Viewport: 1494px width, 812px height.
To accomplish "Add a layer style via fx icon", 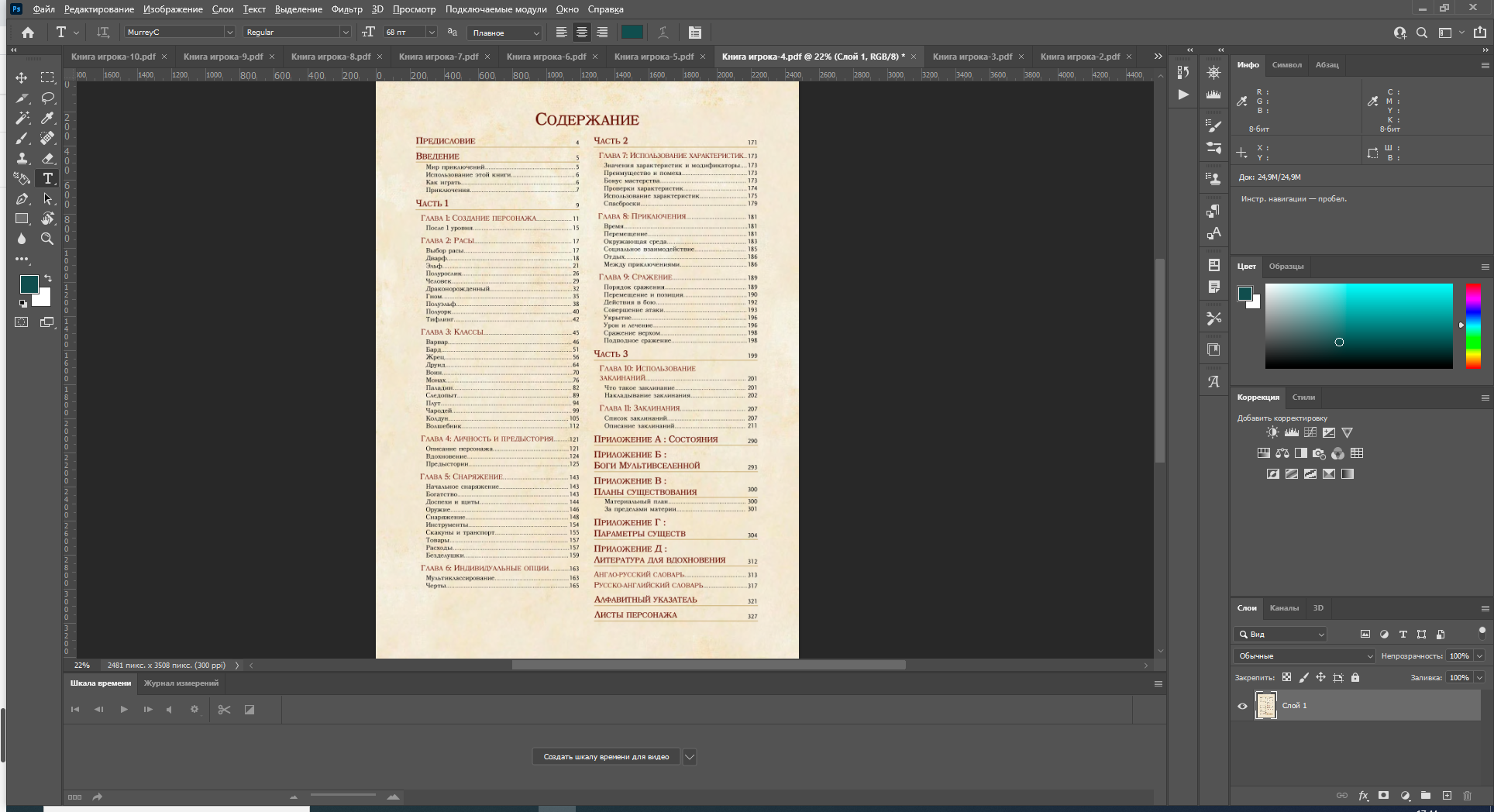I will tap(1363, 796).
